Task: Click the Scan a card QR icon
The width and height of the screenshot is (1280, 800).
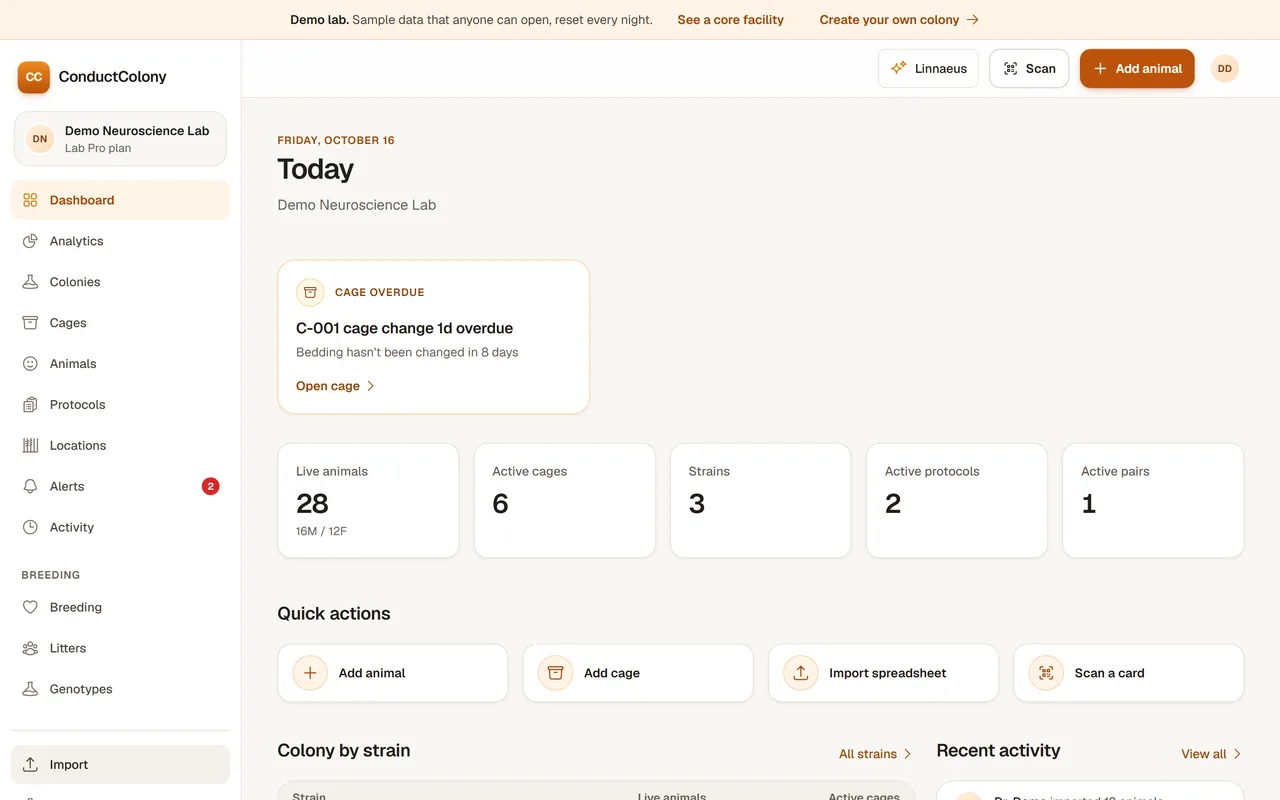Action: (1046, 673)
